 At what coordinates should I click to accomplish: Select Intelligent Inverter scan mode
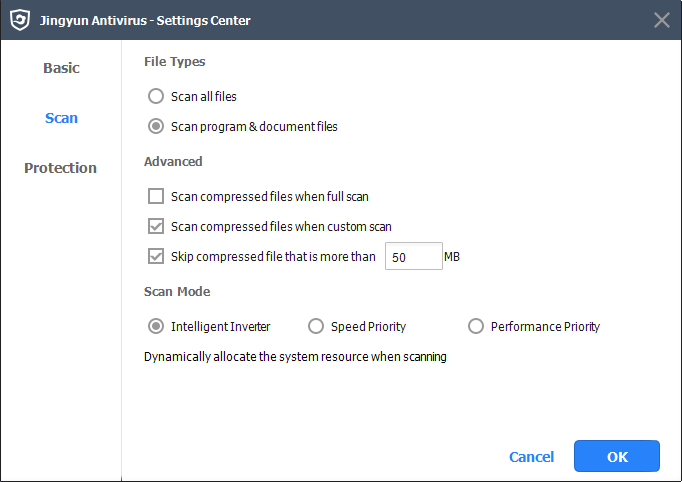point(155,326)
